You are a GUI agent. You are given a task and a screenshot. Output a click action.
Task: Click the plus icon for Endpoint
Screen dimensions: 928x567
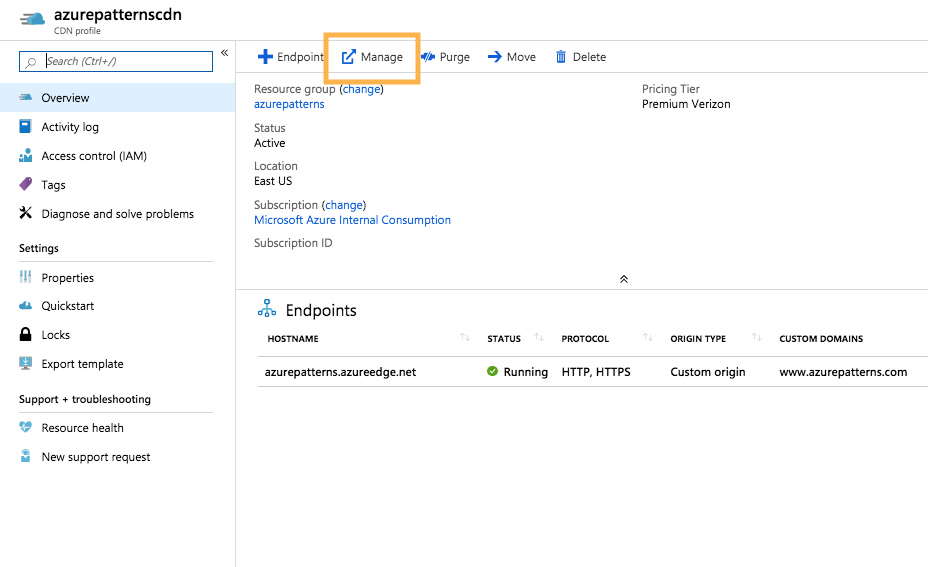pyautogui.click(x=265, y=57)
